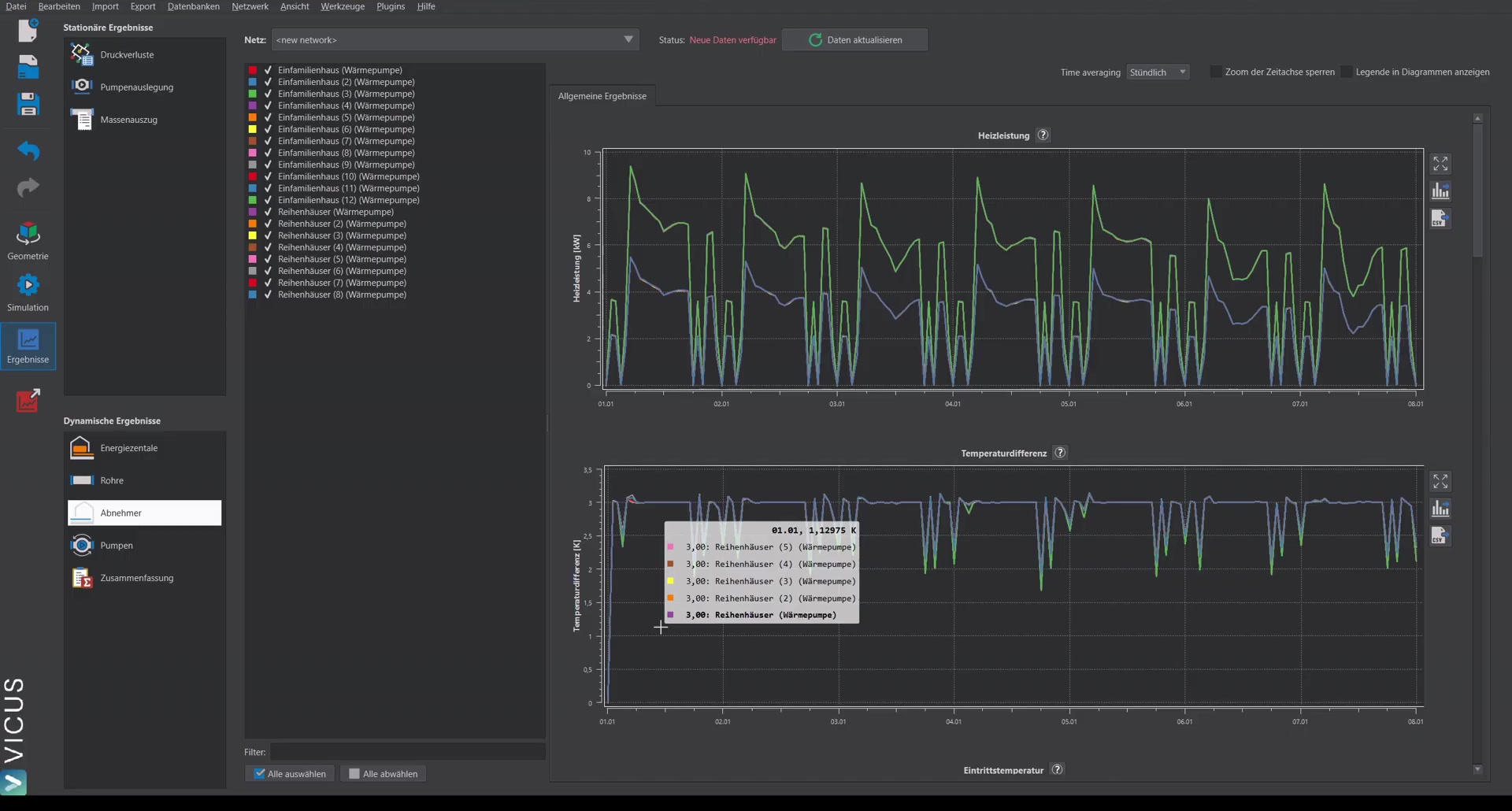Click the gray redo arrow icon
This screenshot has height=811, width=1512.
pyautogui.click(x=28, y=187)
